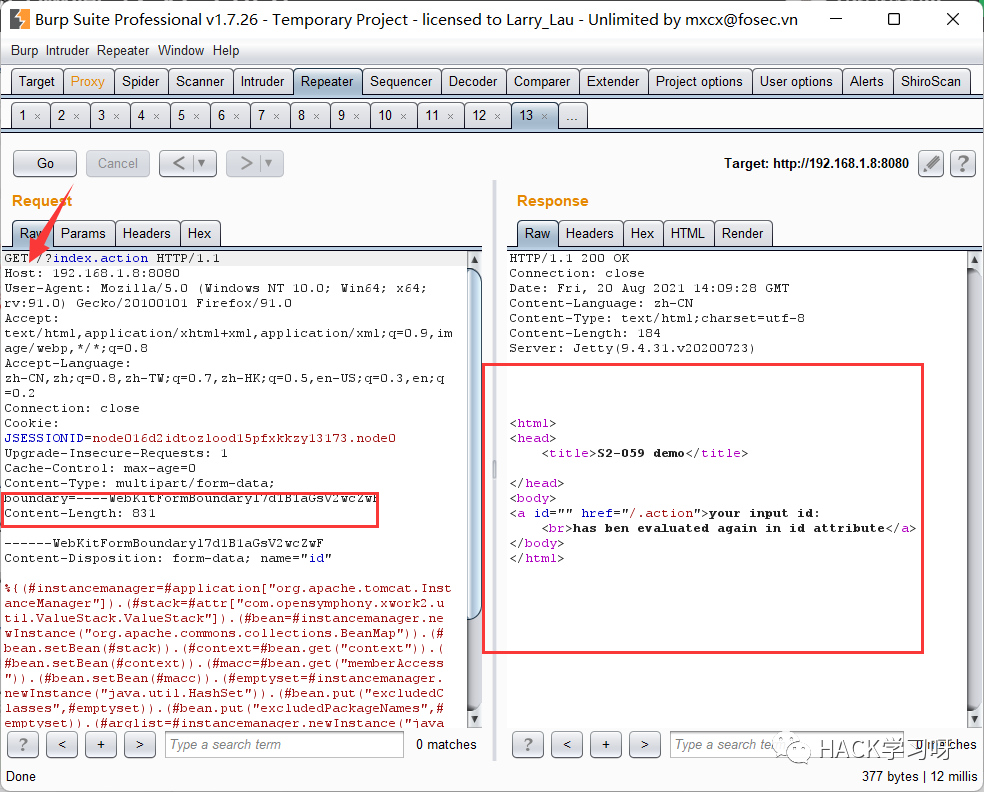Click the request pane scroll-up arrow

475,259
